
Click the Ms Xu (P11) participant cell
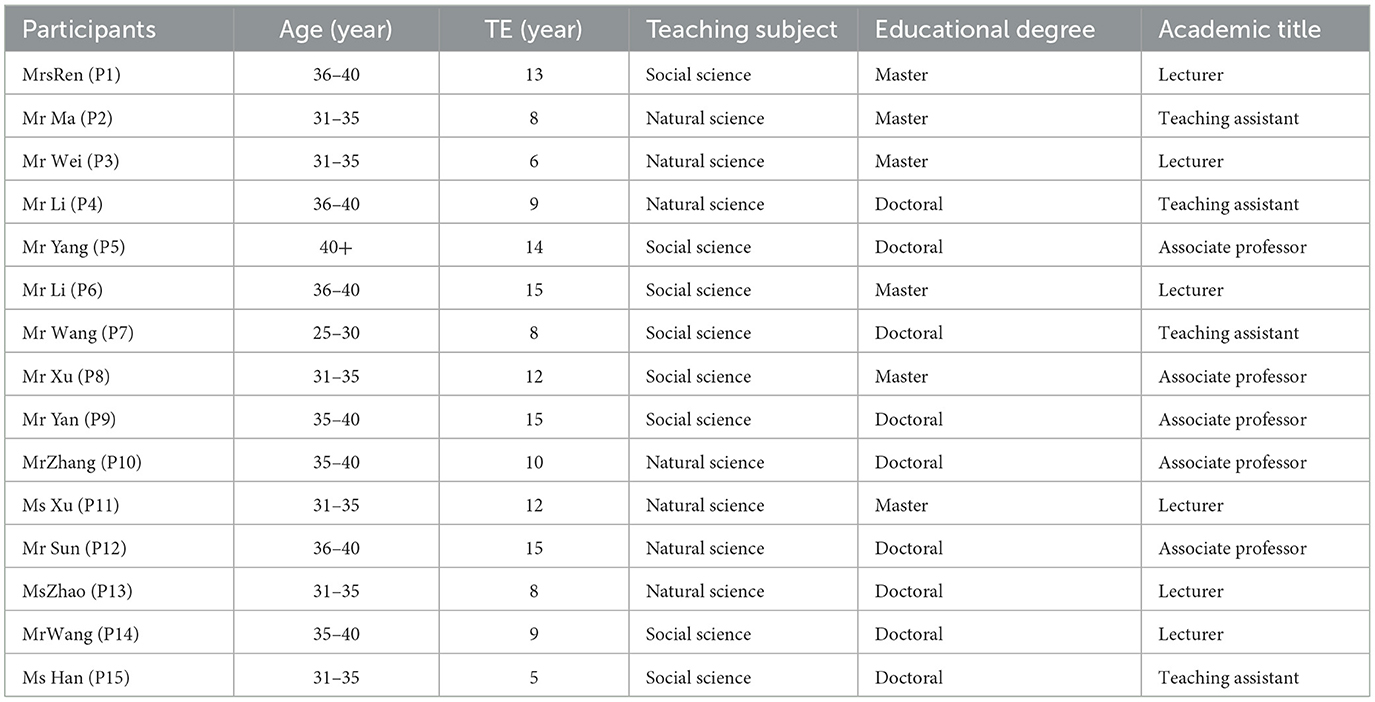pos(70,505)
